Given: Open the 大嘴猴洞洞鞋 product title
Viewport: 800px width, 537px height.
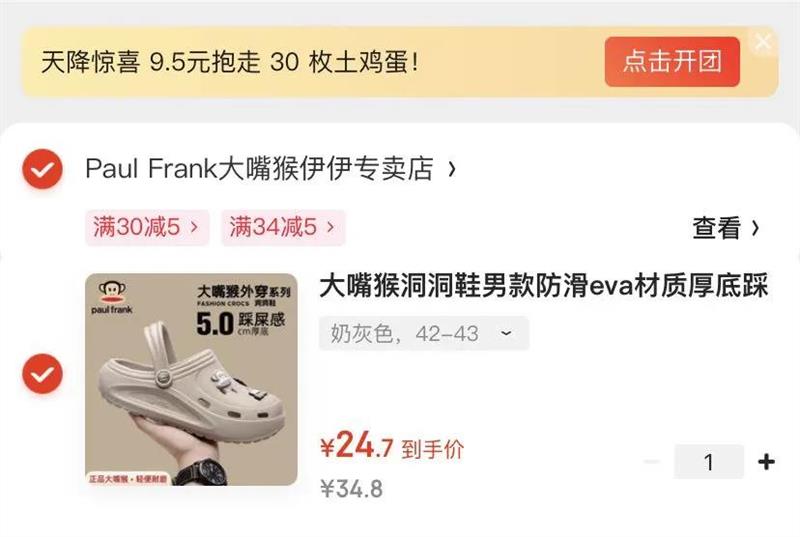Looking at the screenshot, I should tap(543, 286).
